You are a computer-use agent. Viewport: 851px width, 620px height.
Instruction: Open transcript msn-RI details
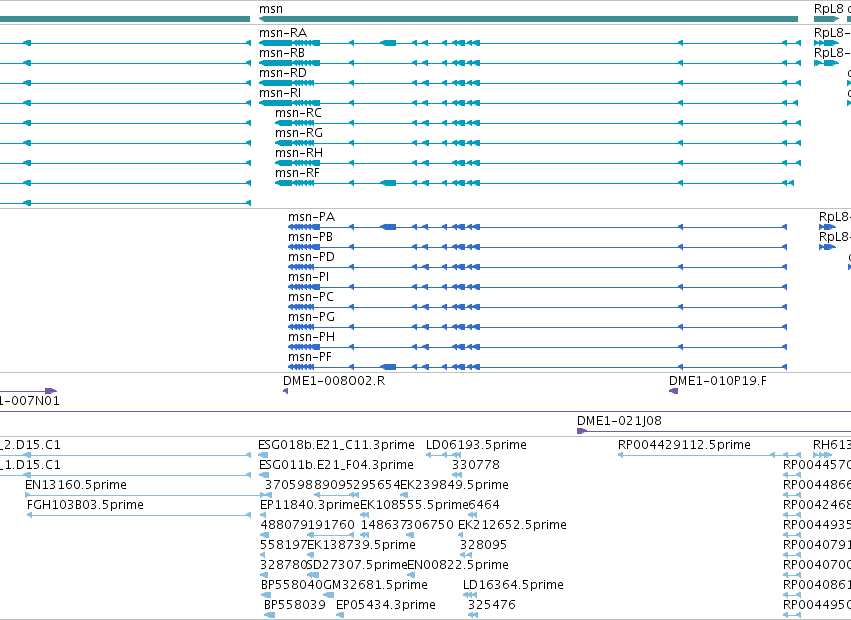[280, 93]
